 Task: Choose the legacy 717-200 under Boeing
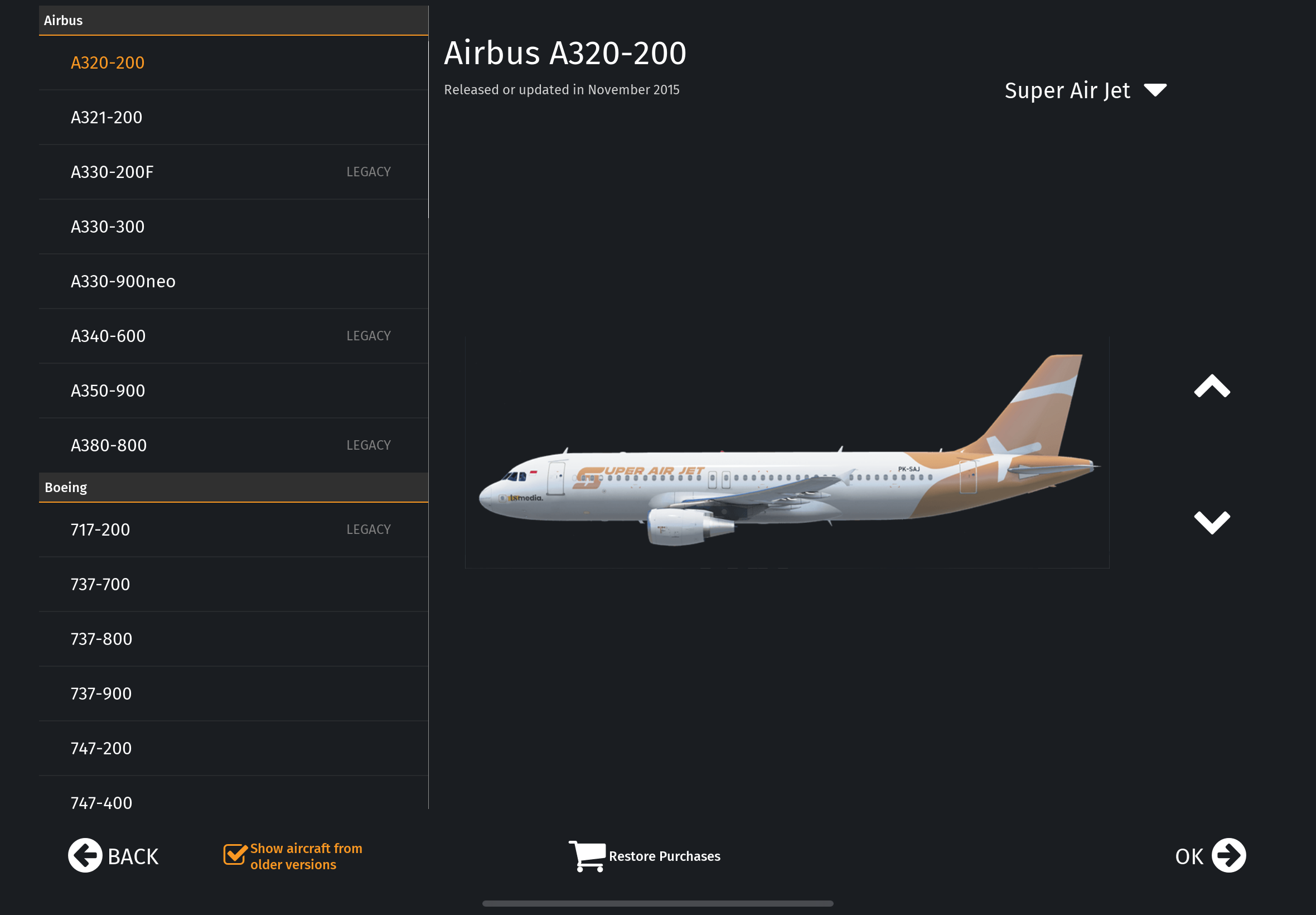233,529
